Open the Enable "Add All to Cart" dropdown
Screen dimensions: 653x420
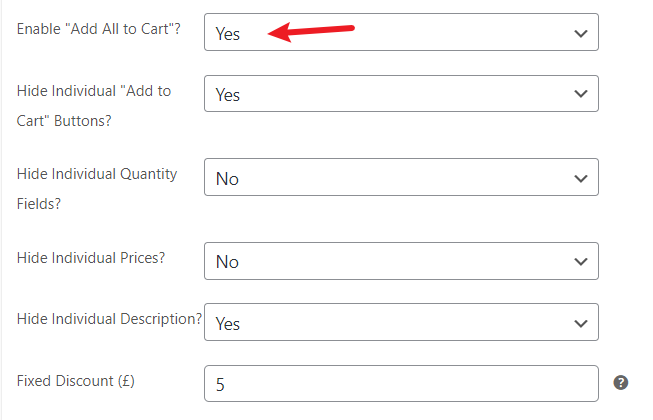pos(401,32)
